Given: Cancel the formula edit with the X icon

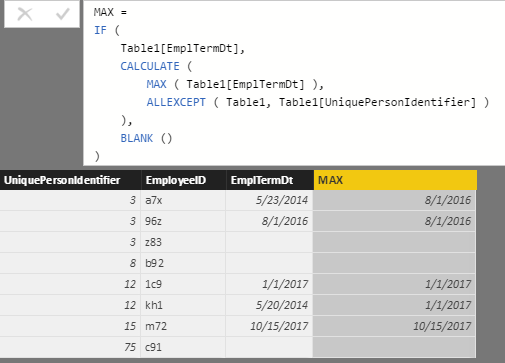Looking at the screenshot, I should (25, 14).
